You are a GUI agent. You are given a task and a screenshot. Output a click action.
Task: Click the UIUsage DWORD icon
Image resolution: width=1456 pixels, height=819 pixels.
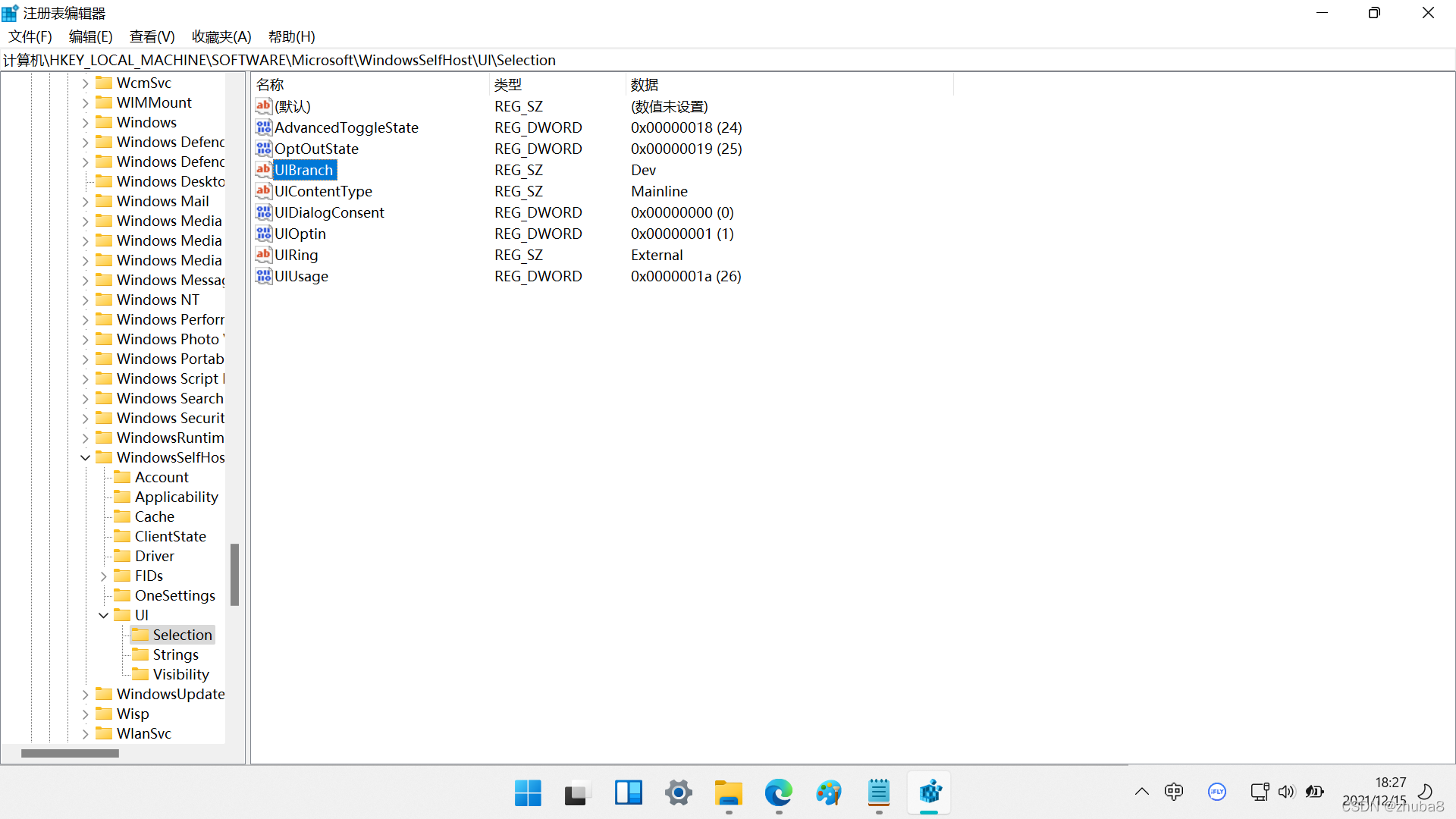click(x=263, y=276)
